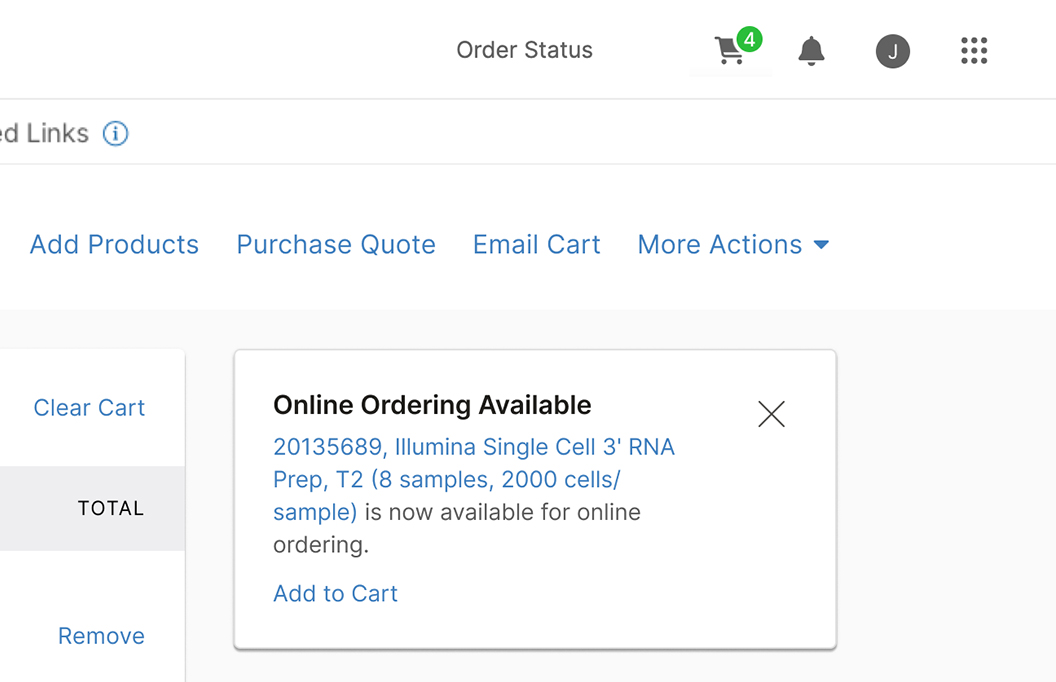Expand the More Actions menu
The width and height of the screenshot is (1056, 682).
720,245
